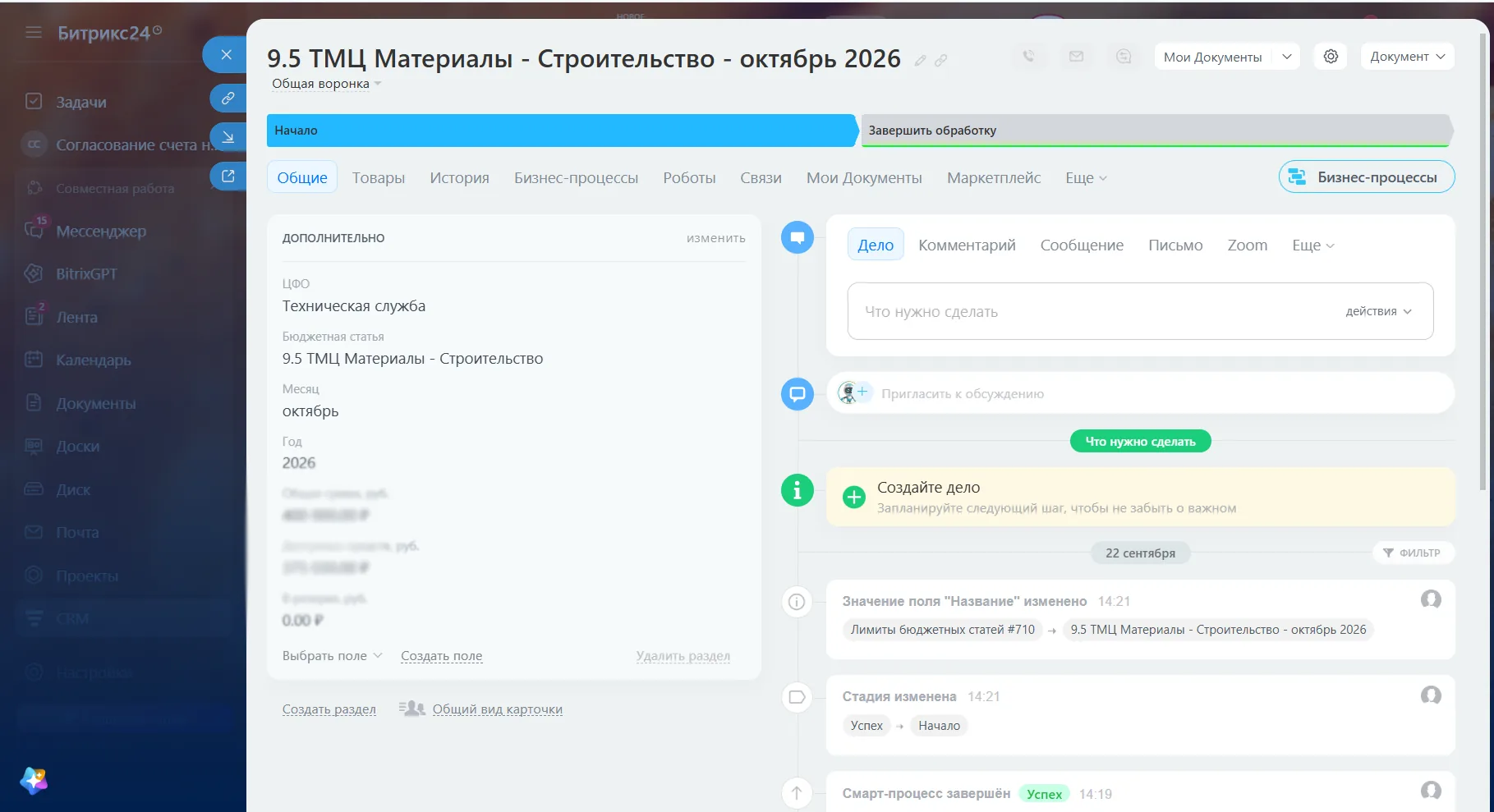Expand the Выбрать поле dropdown
Viewport: 1494px width, 812px height.
(x=332, y=656)
